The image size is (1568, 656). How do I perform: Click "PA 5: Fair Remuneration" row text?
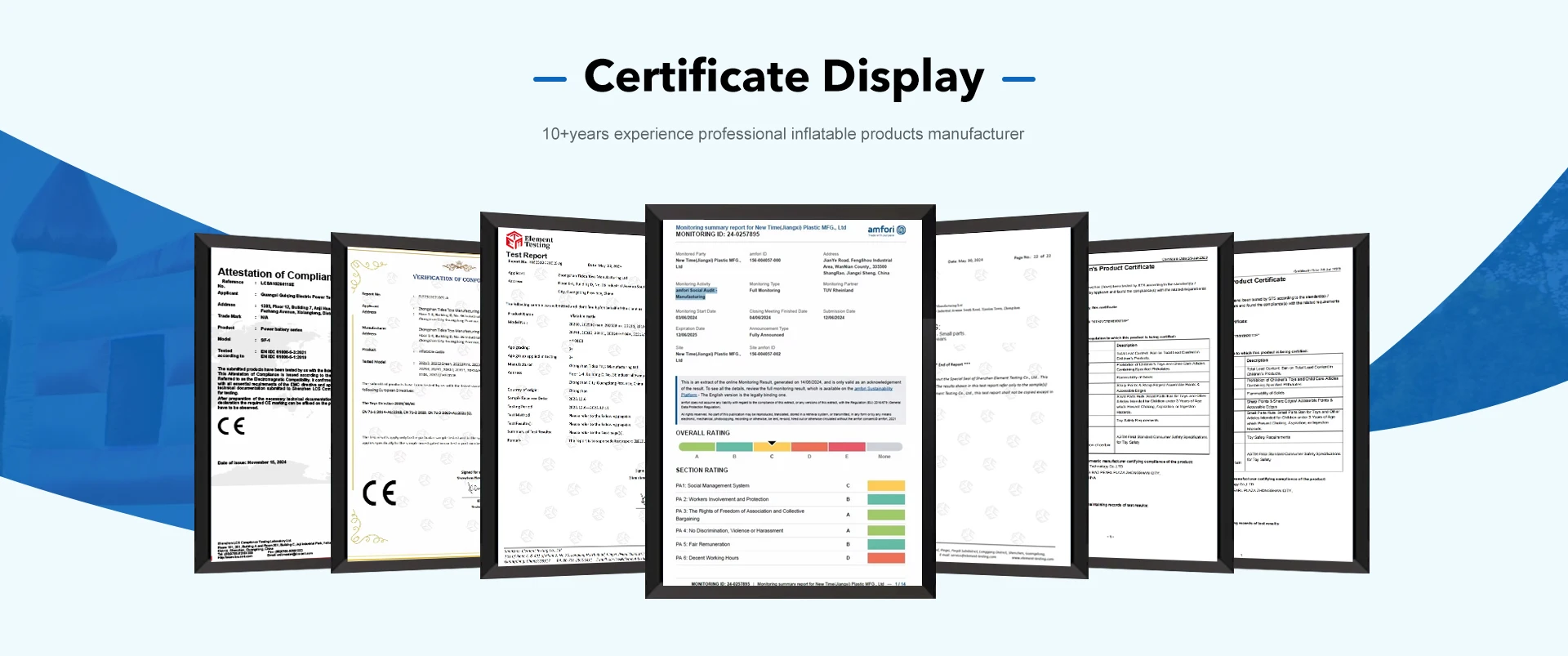click(702, 544)
